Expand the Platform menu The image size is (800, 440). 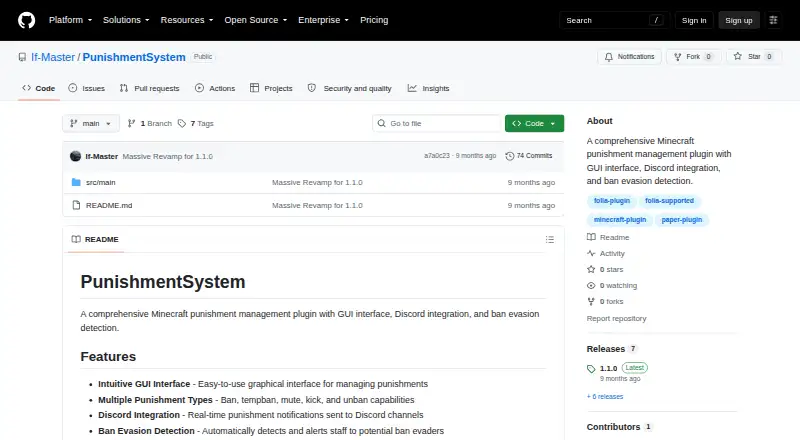pyautogui.click(x=70, y=20)
